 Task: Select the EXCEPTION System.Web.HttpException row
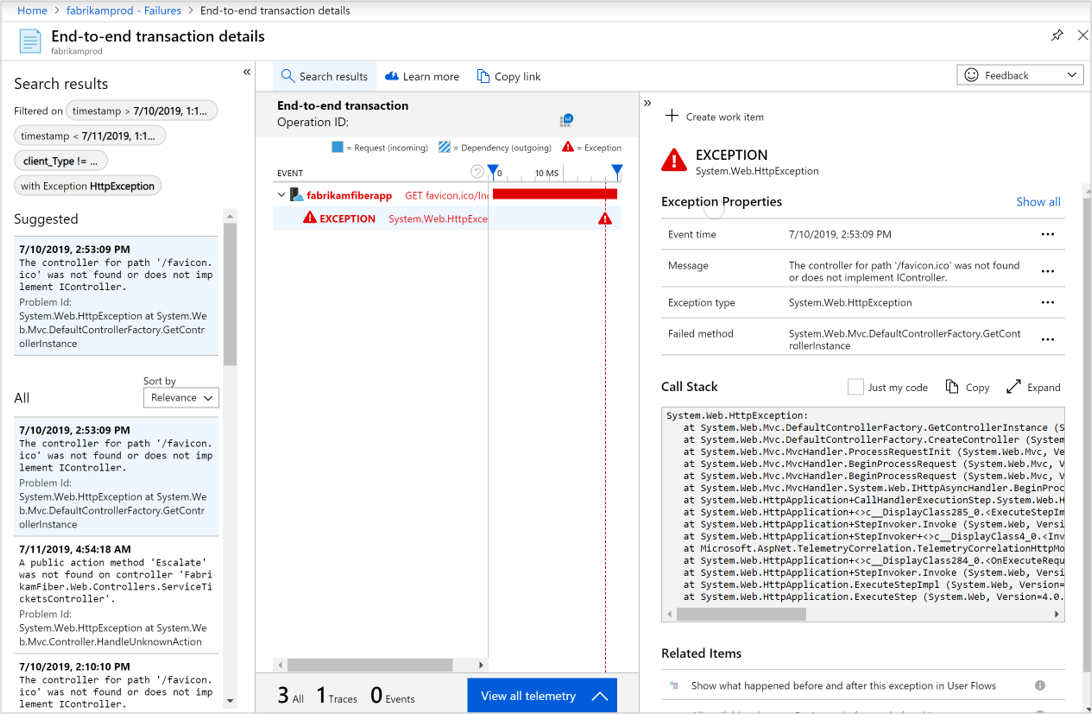click(x=446, y=219)
